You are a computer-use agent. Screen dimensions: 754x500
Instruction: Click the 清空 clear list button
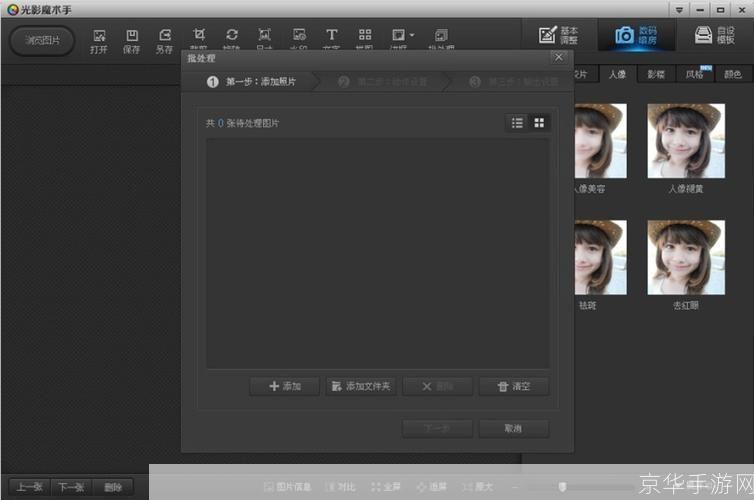pyautogui.click(x=514, y=386)
